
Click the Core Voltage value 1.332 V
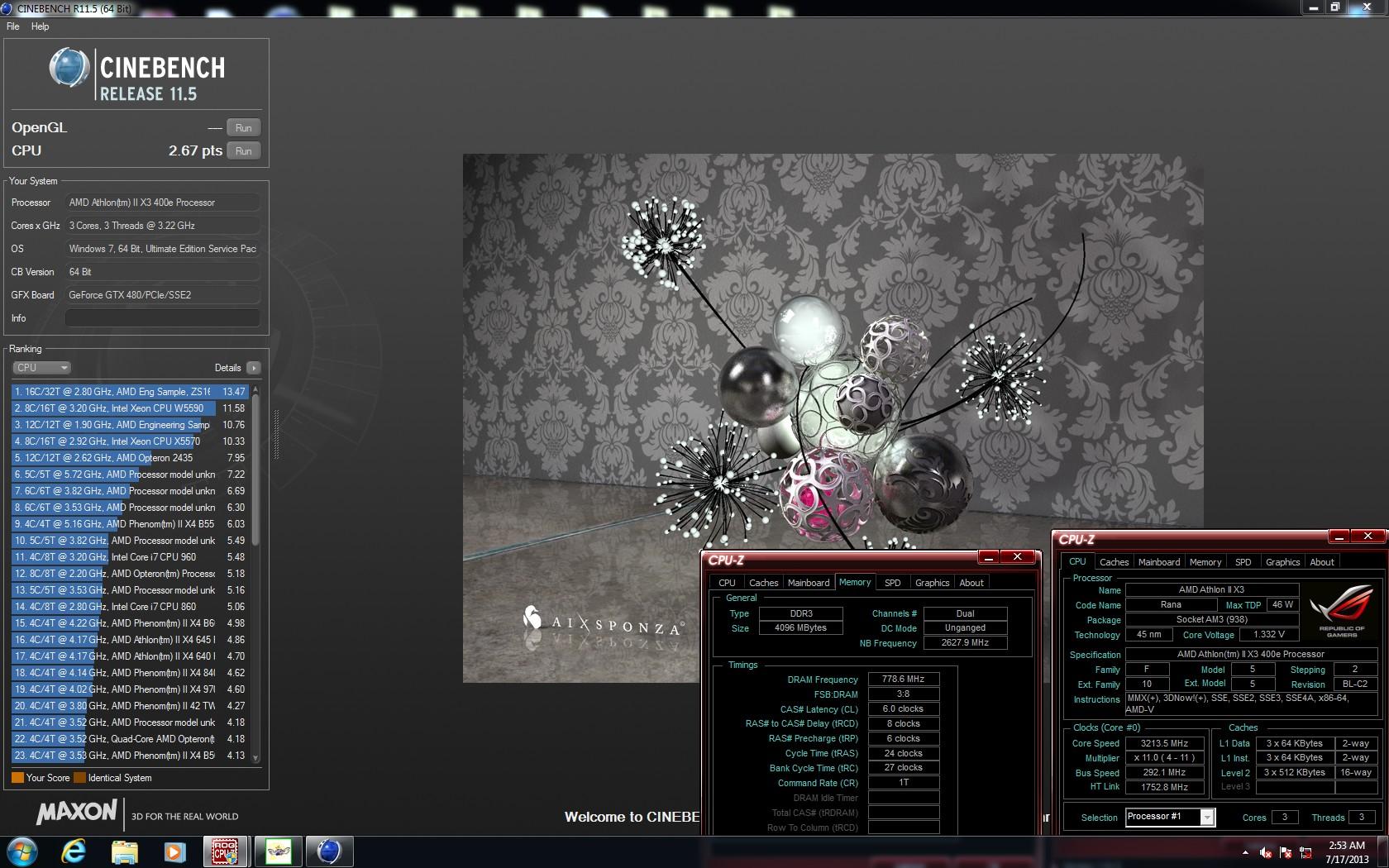(x=1268, y=635)
